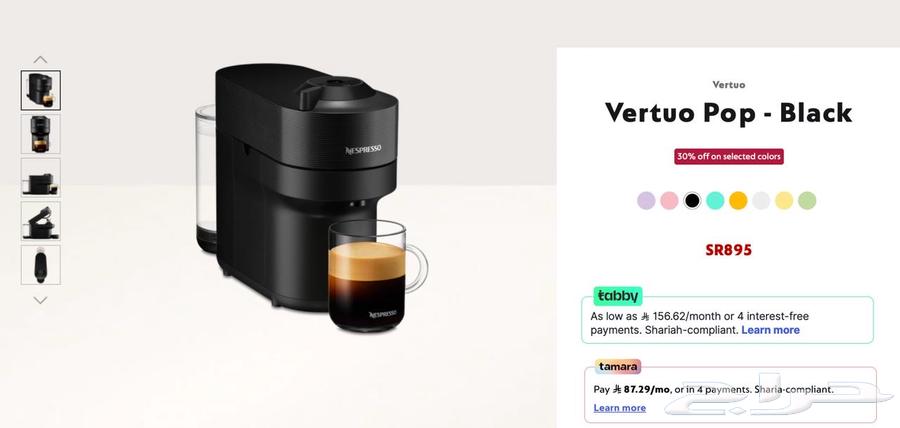Choose the light green color swatch
The height and width of the screenshot is (428, 900).
(807, 200)
